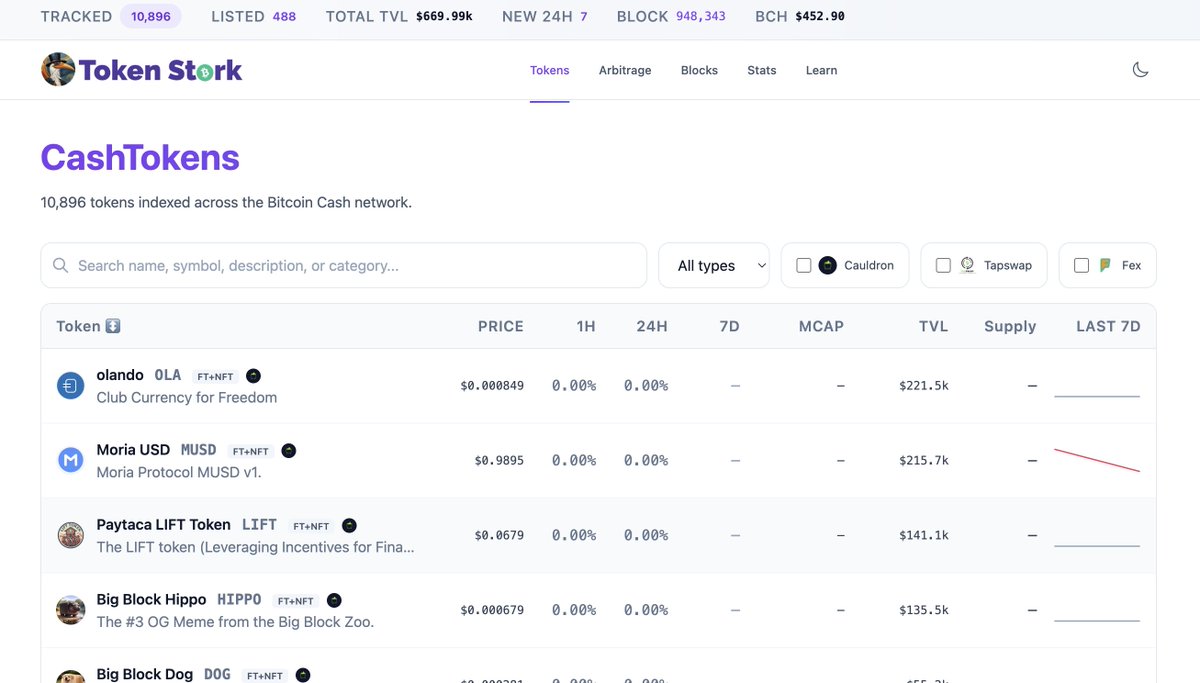Open the Token Stork logo home link

[141, 70]
